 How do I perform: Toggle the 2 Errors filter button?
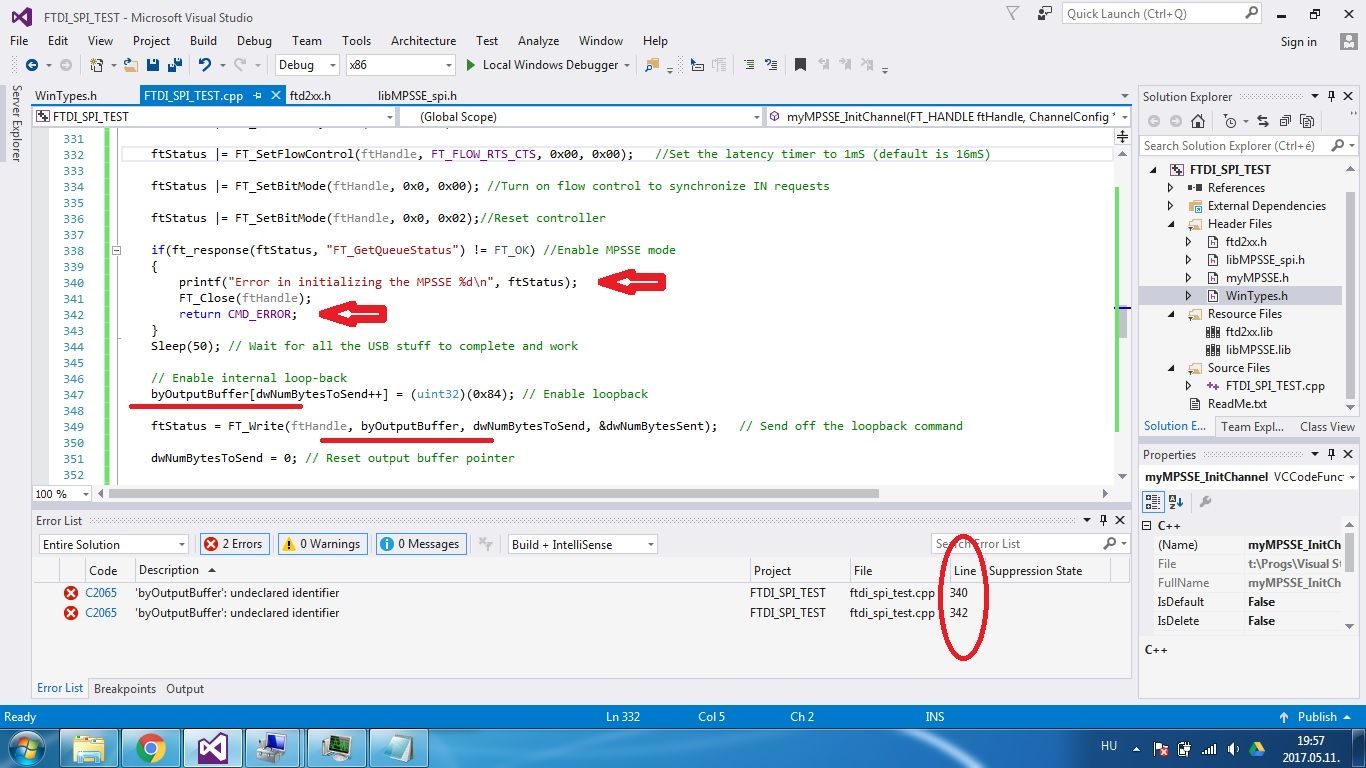233,544
